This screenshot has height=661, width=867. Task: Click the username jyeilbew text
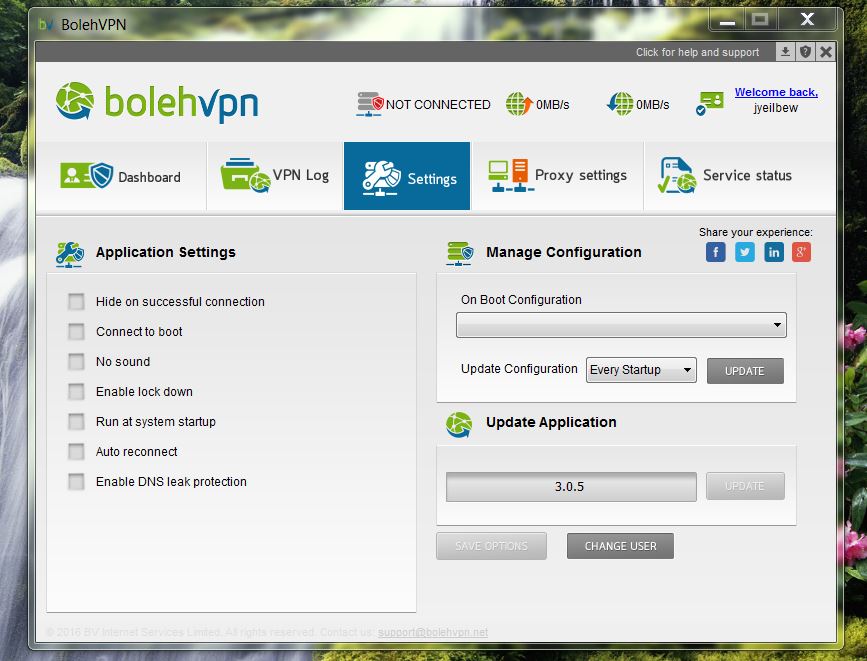pos(775,108)
